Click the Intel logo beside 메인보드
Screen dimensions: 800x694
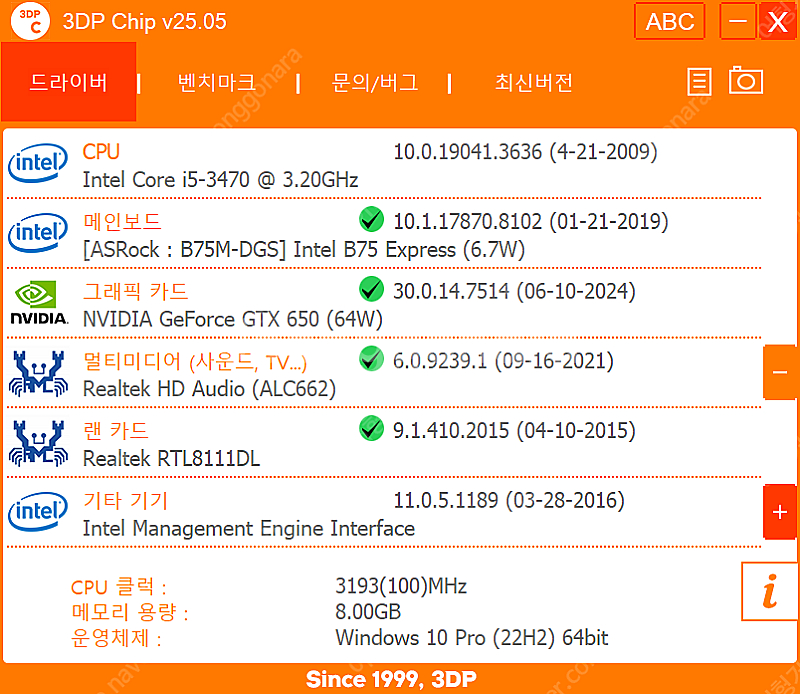coord(38,233)
